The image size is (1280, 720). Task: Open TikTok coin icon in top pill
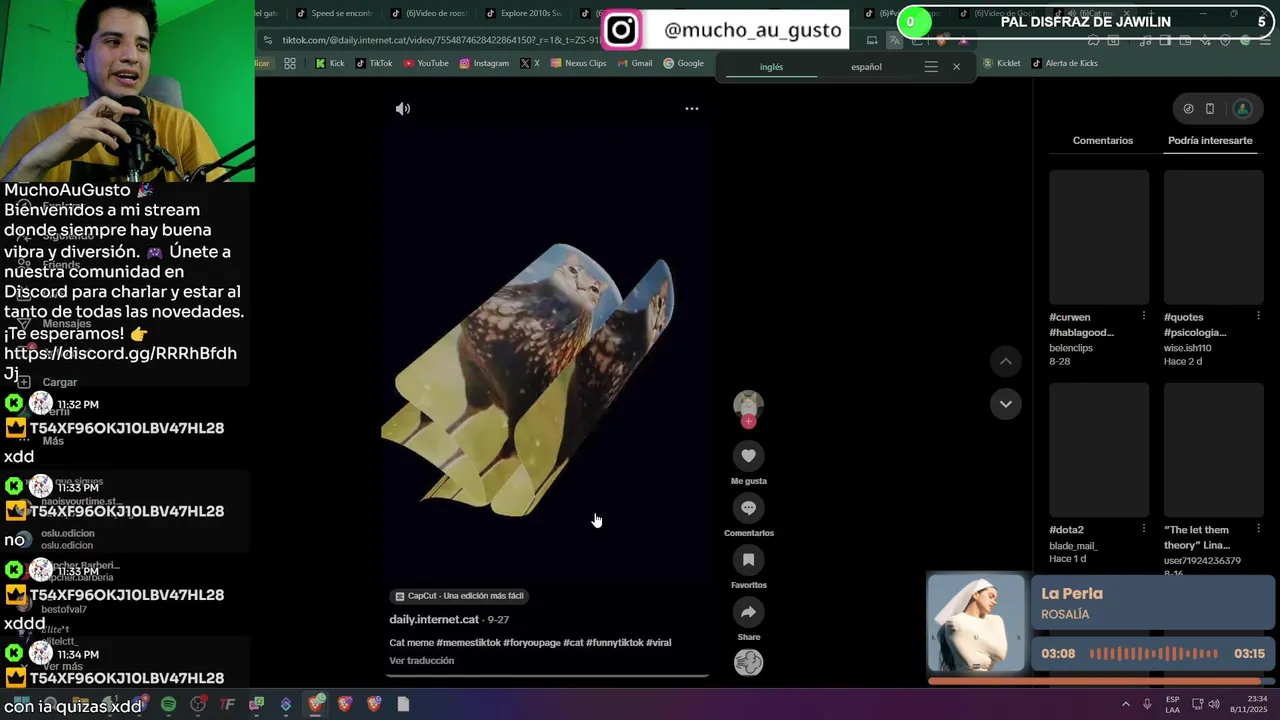click(1188, 109)
